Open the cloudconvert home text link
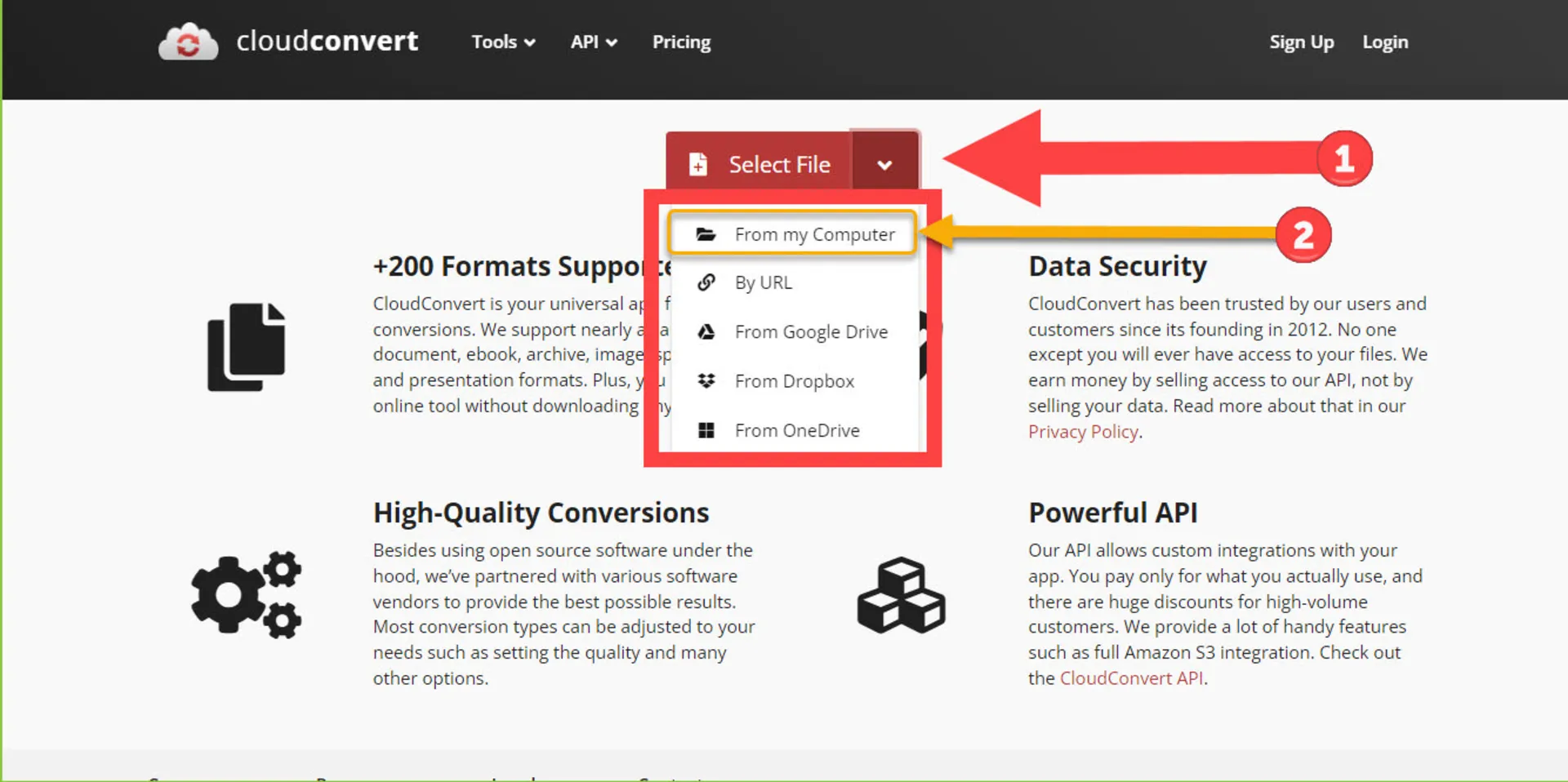The image size is (1568, 782). 327,41
